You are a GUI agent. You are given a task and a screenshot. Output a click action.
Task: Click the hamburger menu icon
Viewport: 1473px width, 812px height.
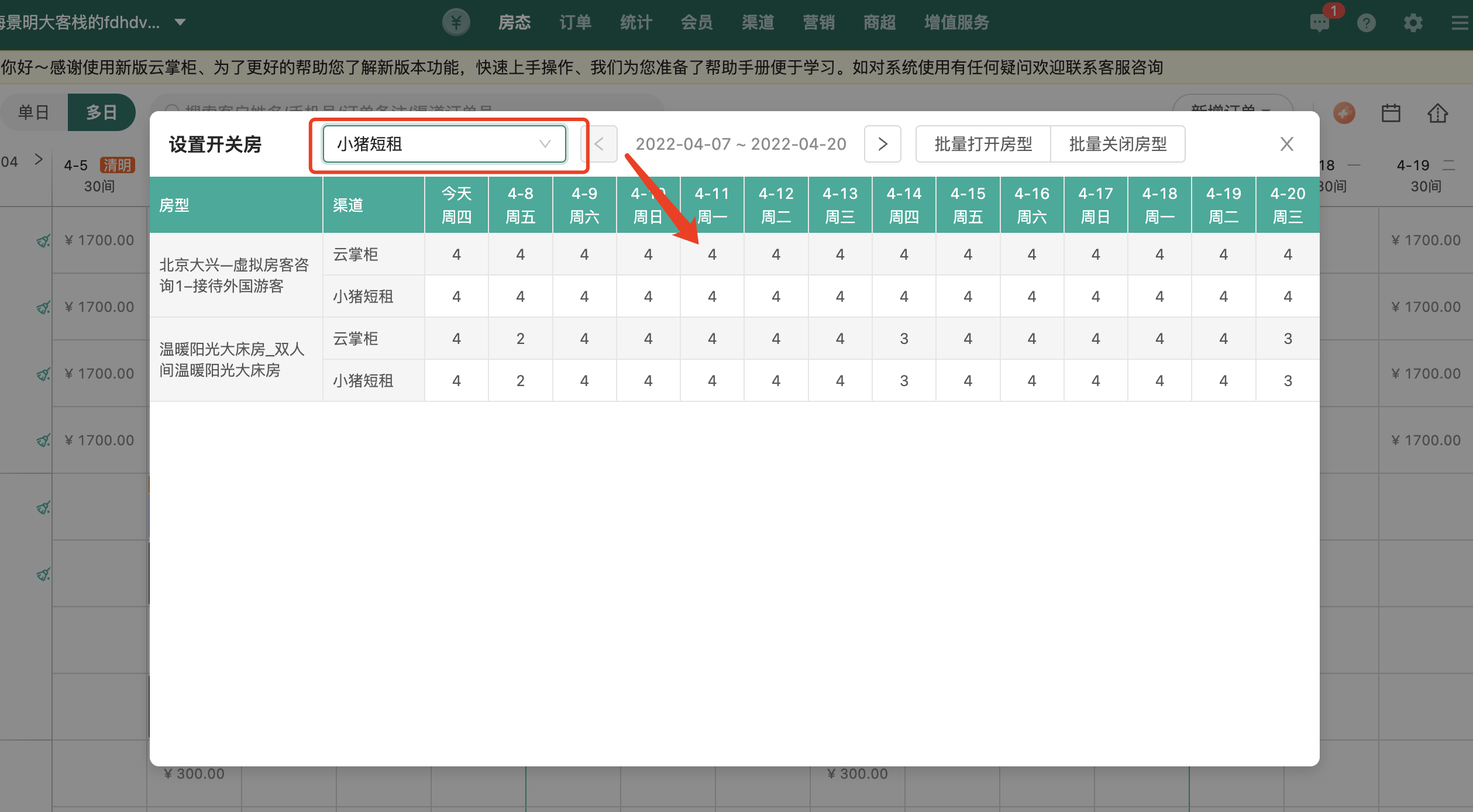point(1460,23)
